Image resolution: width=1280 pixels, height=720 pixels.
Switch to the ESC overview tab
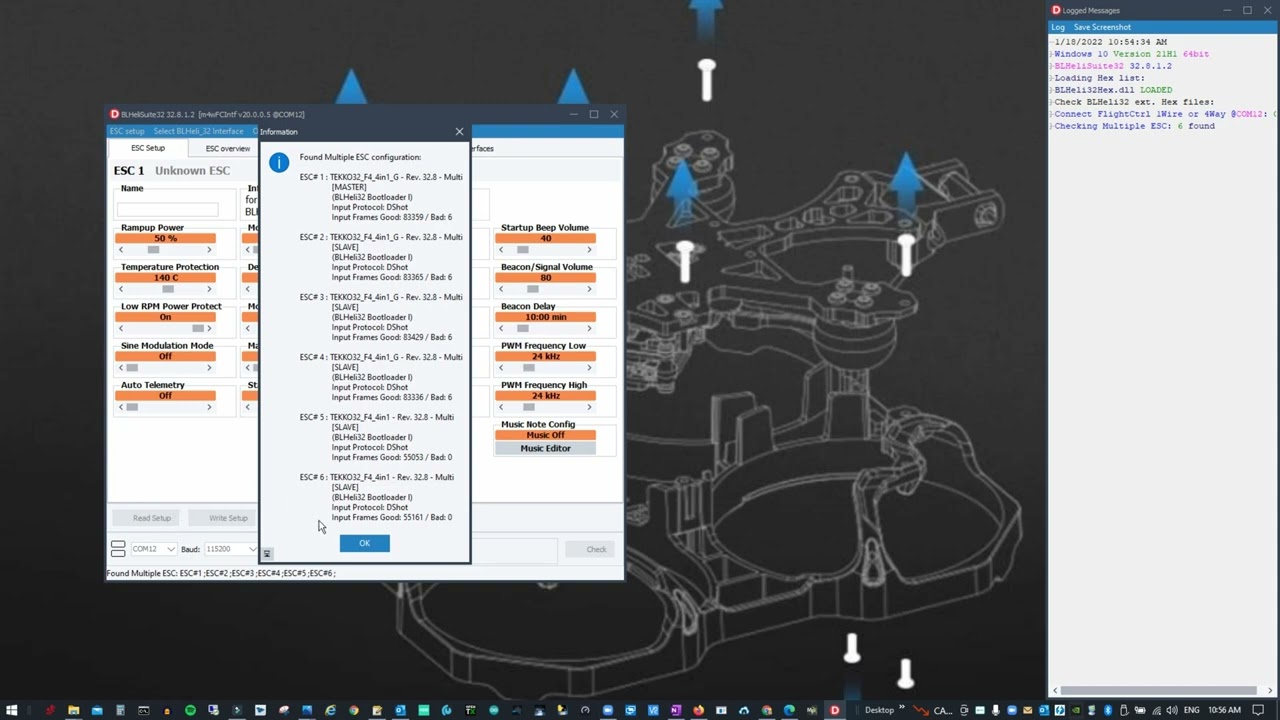tap(228, 148)
